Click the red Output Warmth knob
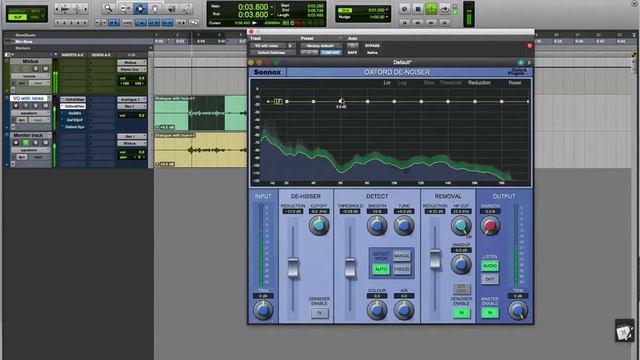The width and height of the screenshot is (640, 360). pyautogui.click(x=490, y=226)
